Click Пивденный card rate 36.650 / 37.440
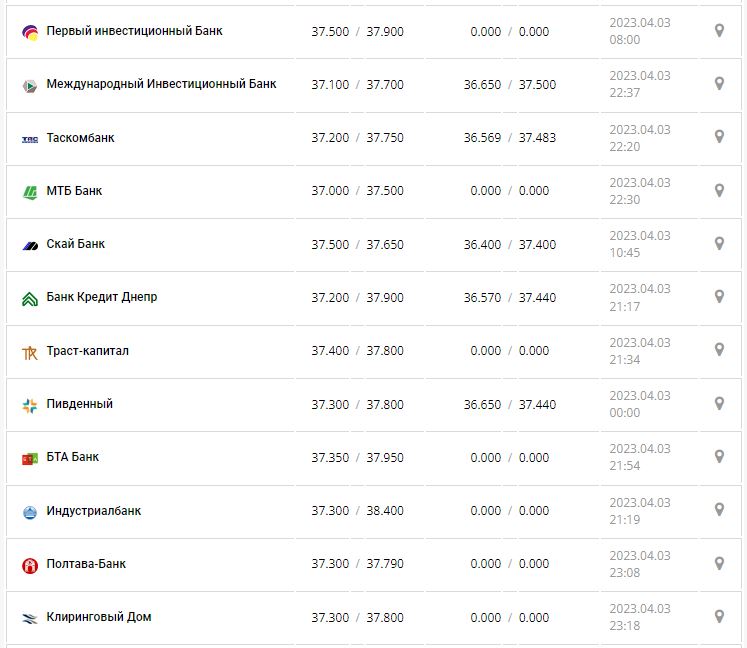 [x=509, y=404]
